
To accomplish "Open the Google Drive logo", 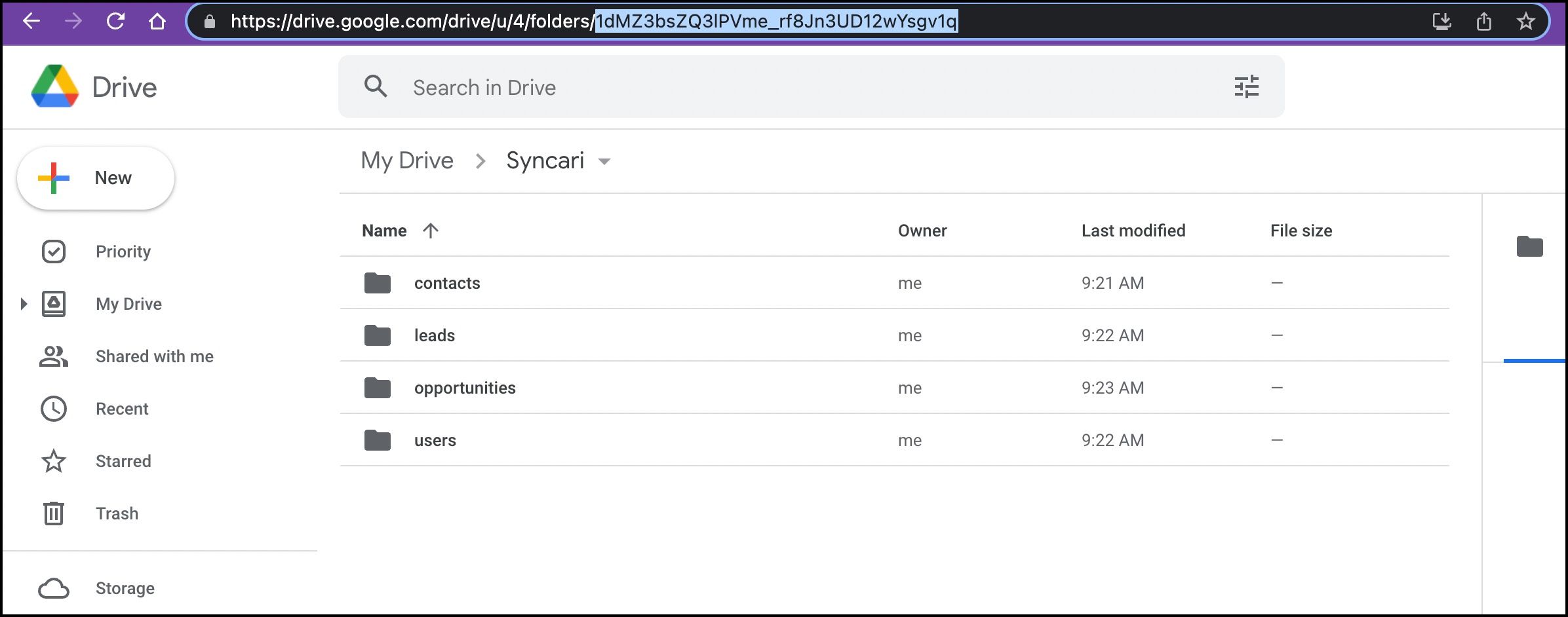I will 52,86.
